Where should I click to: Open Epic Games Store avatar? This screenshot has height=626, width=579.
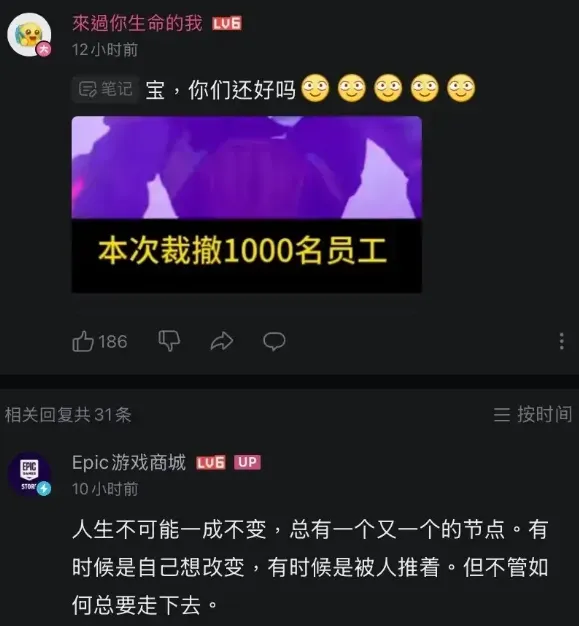click(30, 474)
